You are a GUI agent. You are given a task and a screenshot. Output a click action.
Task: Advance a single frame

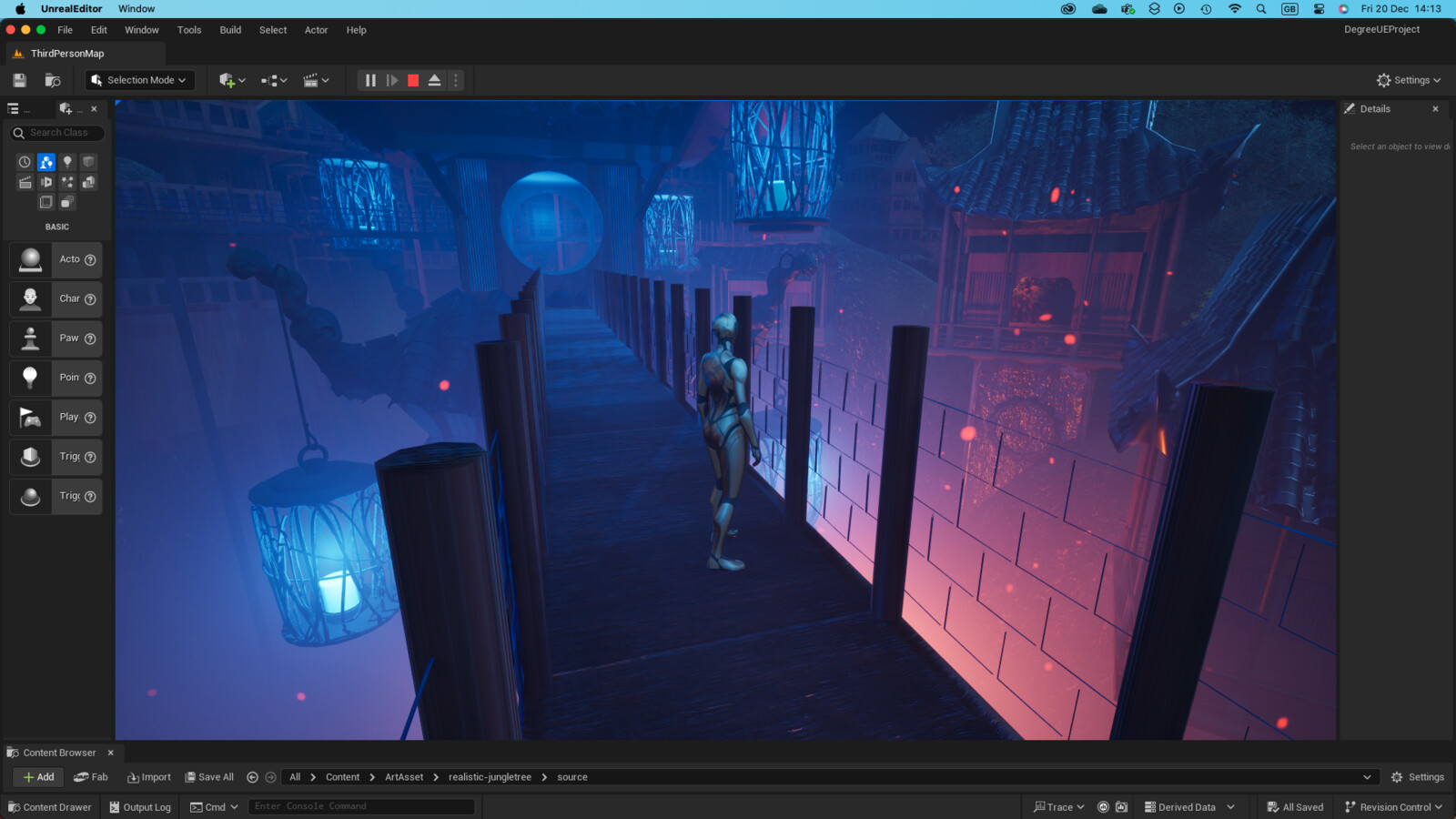[392, 80]
